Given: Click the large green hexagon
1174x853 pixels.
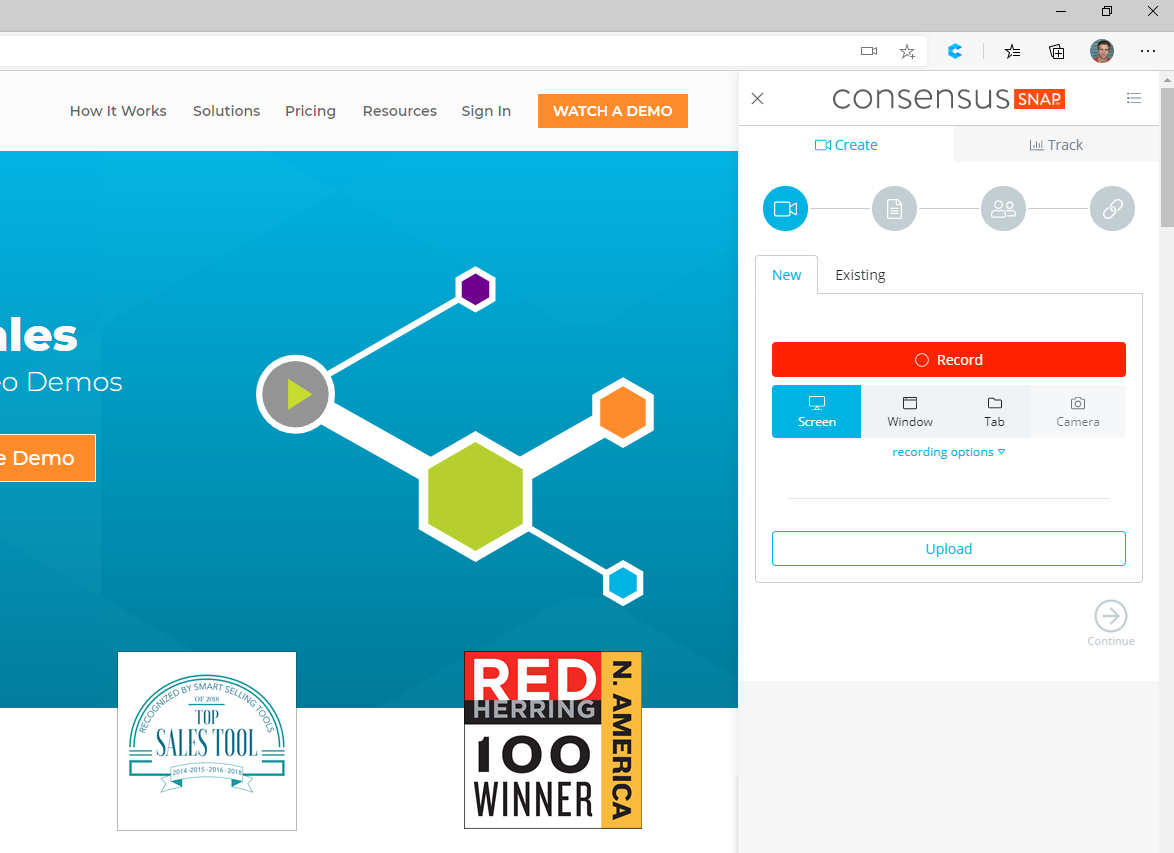Looking at the screenshot, I should pos(475,497).
